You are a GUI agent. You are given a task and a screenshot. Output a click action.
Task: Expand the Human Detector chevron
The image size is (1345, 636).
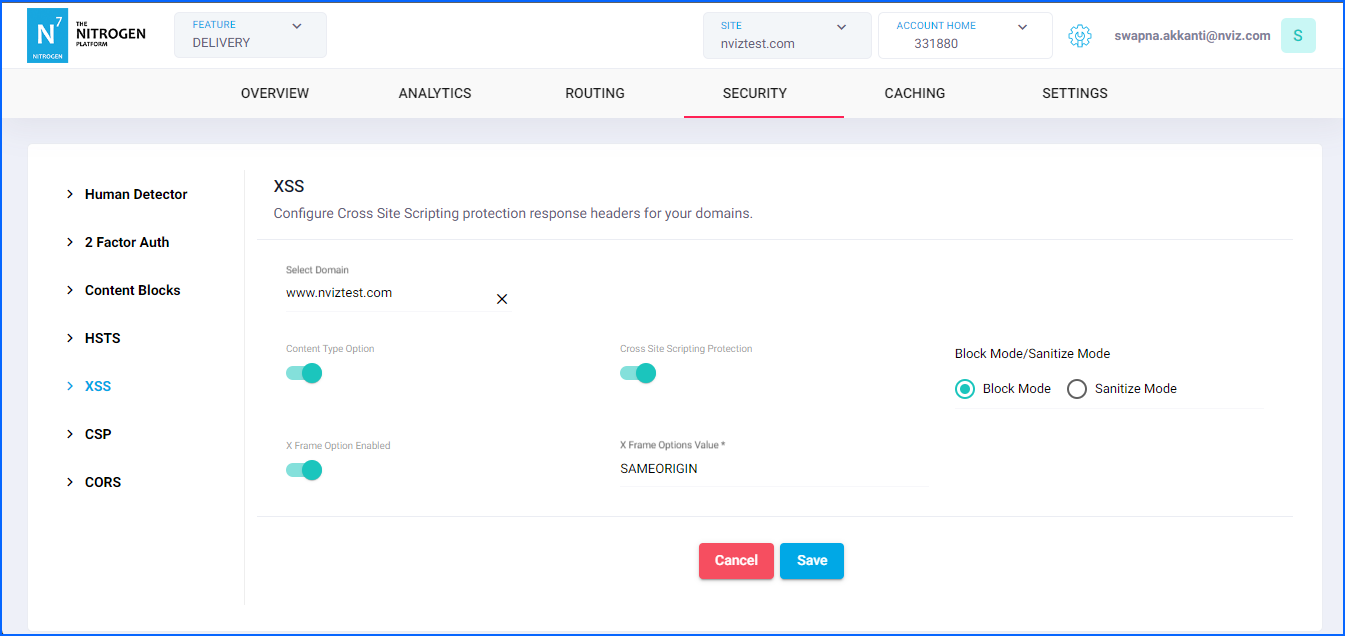tap(70, 194)
